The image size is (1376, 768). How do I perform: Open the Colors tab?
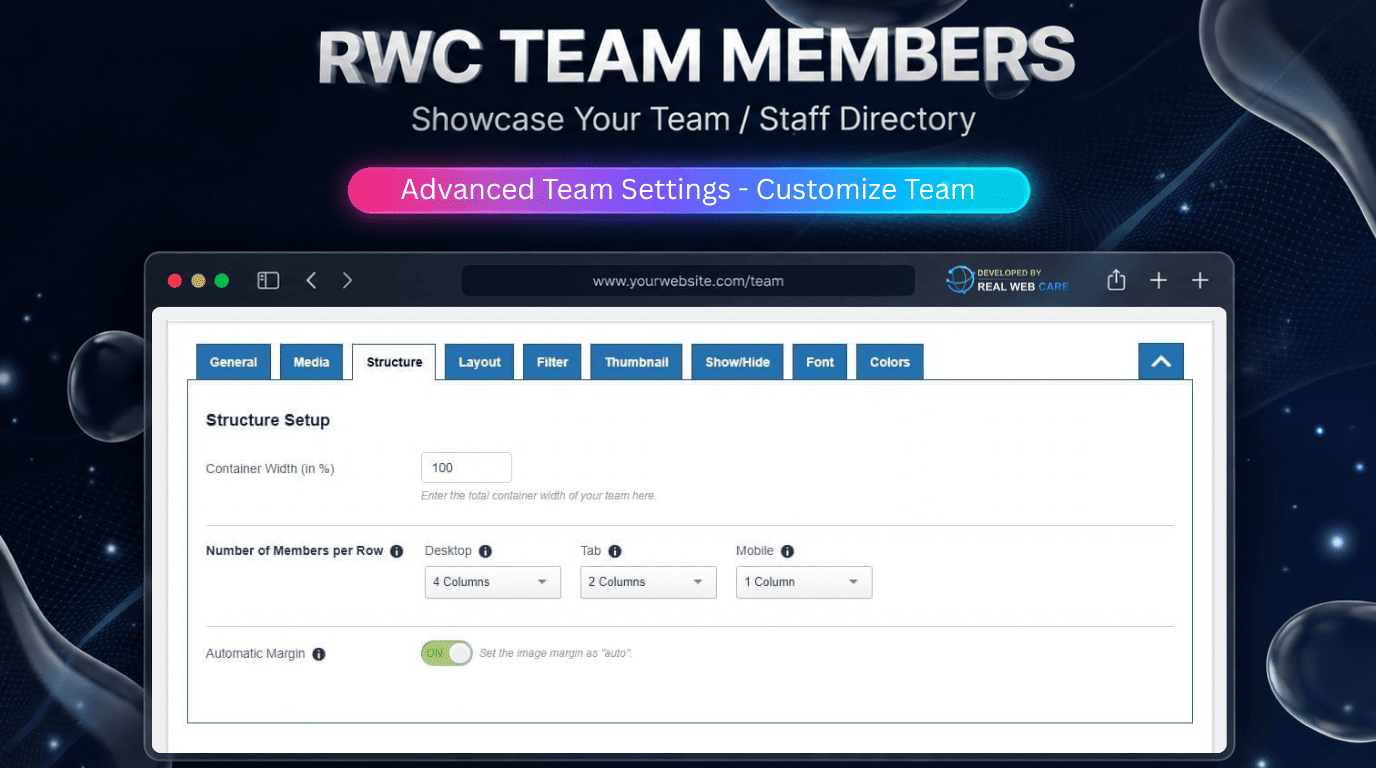tap(890, 362)
